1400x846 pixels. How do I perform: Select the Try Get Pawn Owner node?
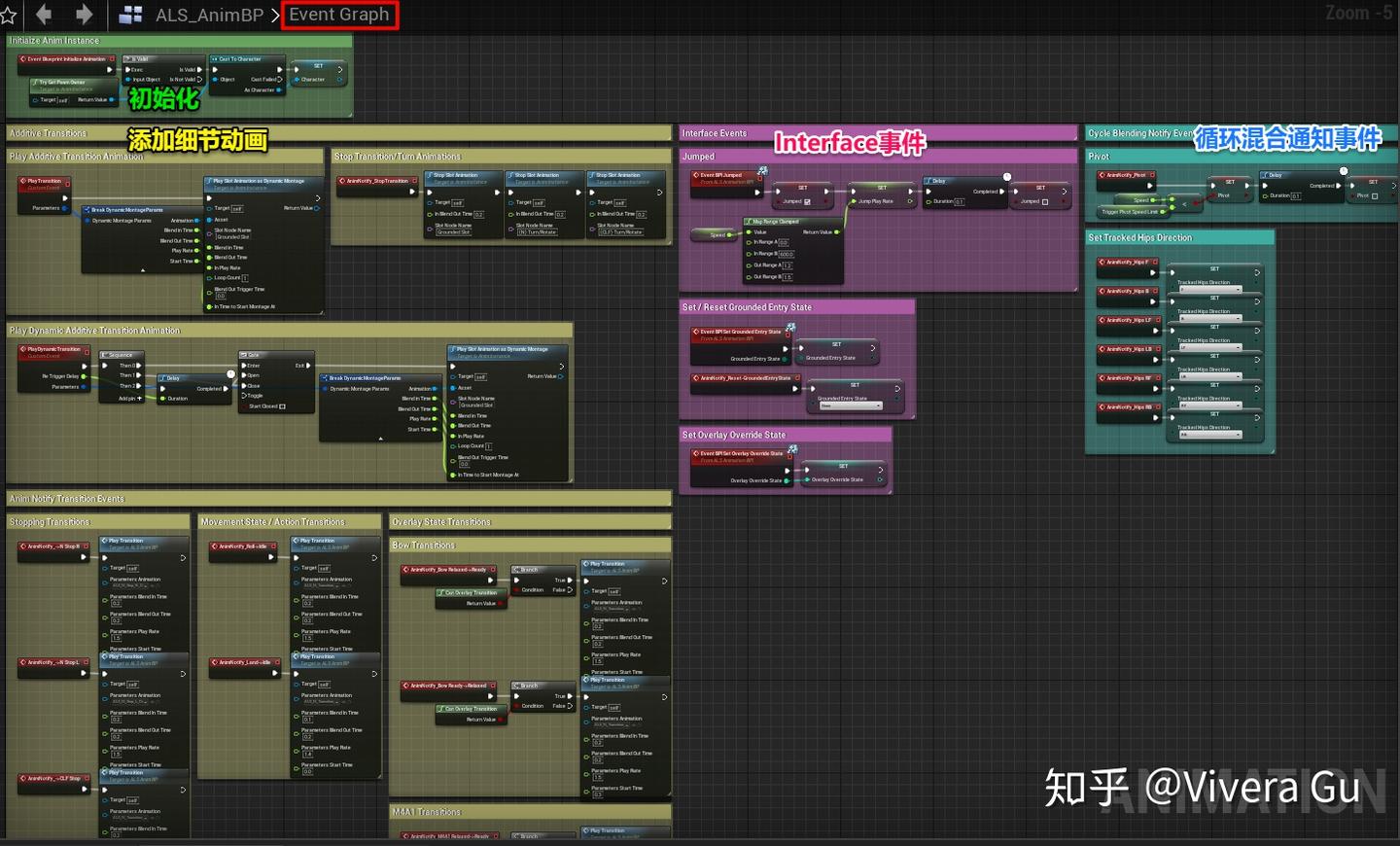tap(63, 82)
